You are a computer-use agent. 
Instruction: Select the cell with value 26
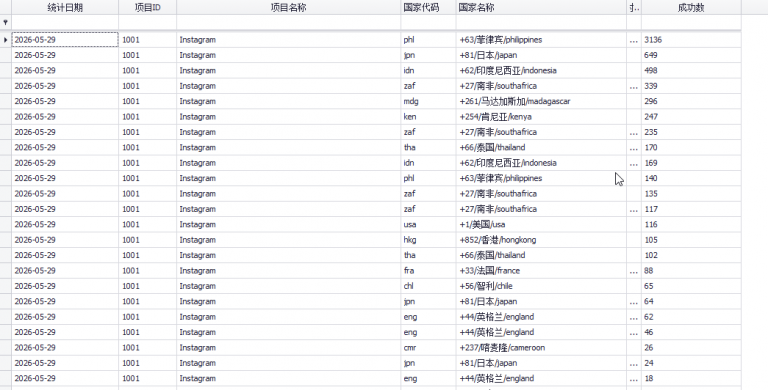click(691, 348)
